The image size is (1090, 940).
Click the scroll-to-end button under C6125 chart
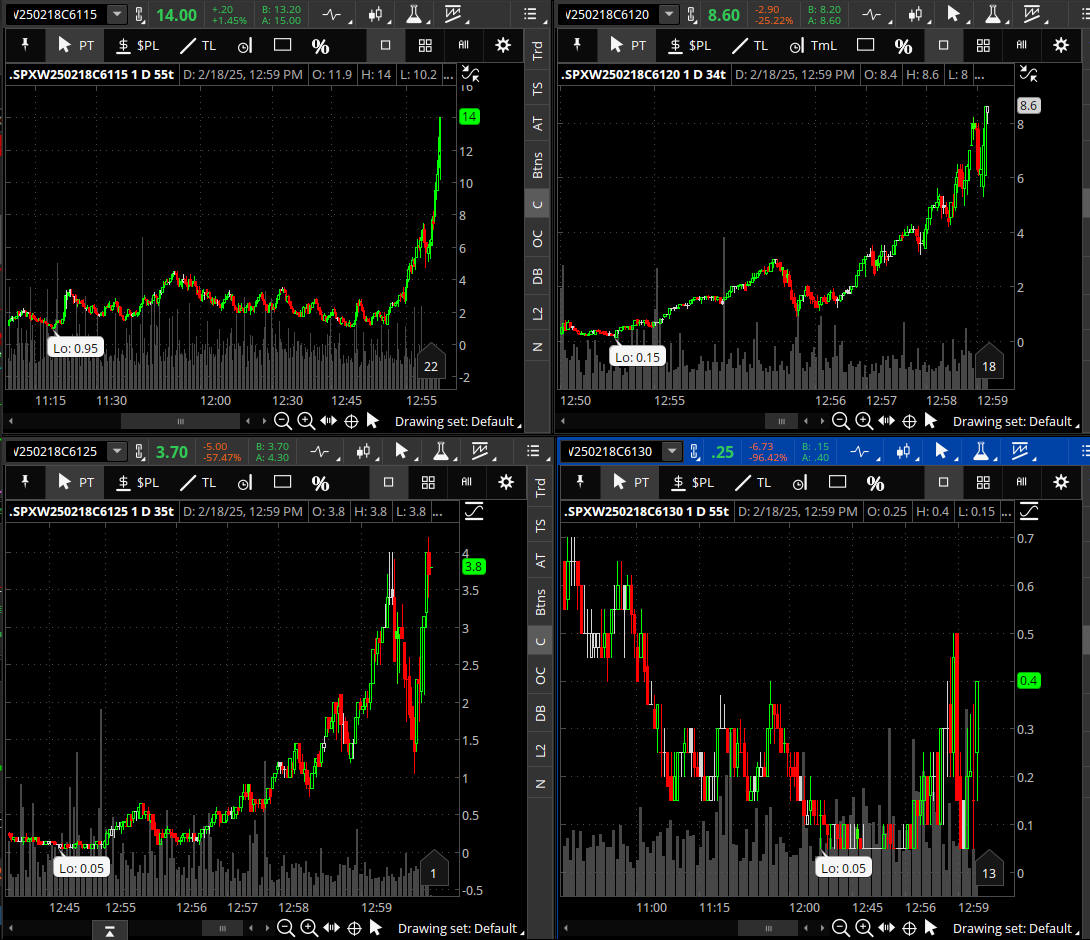(x=110, y=931)
